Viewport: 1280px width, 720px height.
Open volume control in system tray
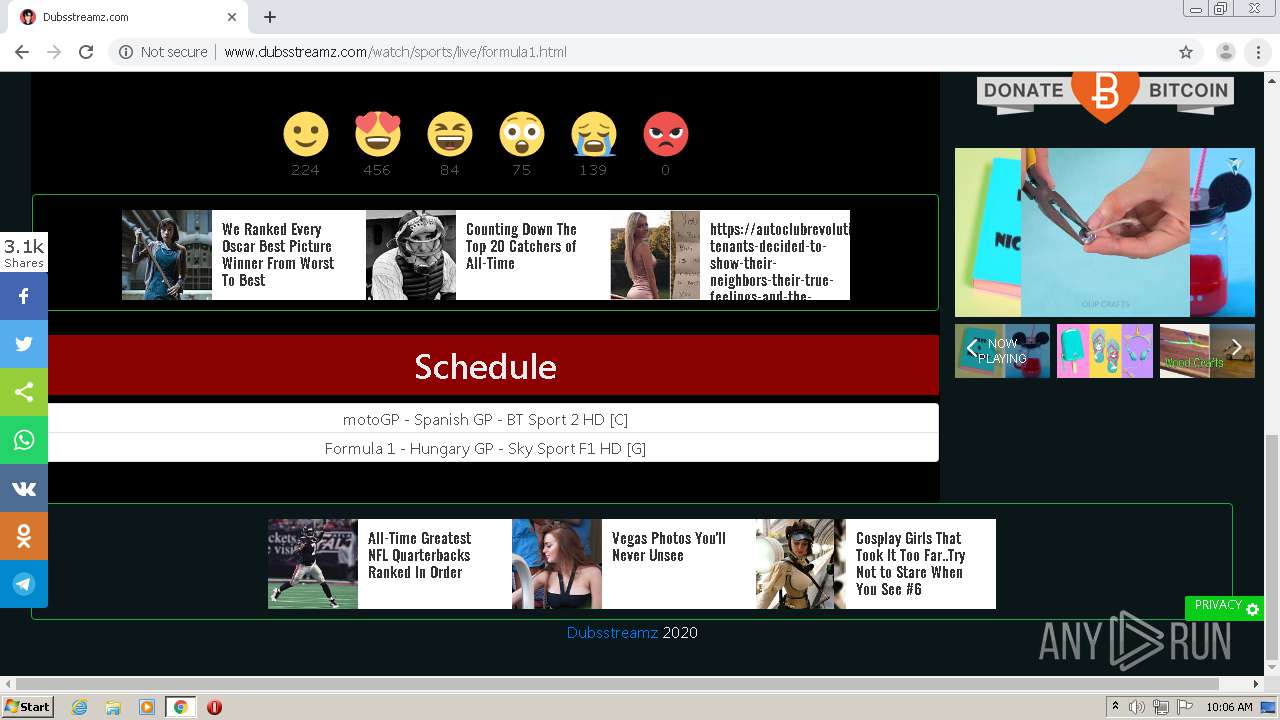[1137, 707]
